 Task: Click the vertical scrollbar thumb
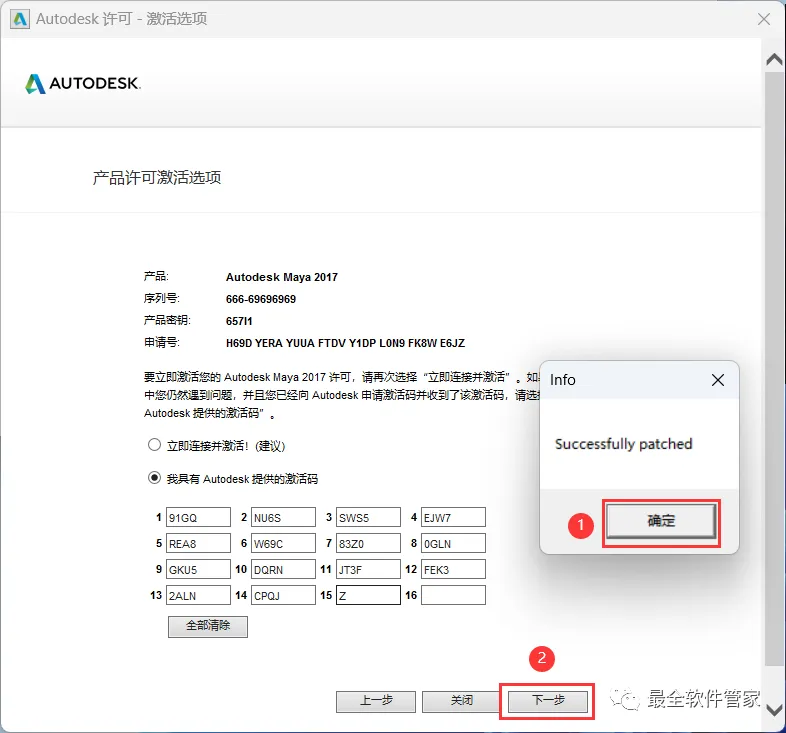pos(774,369)
